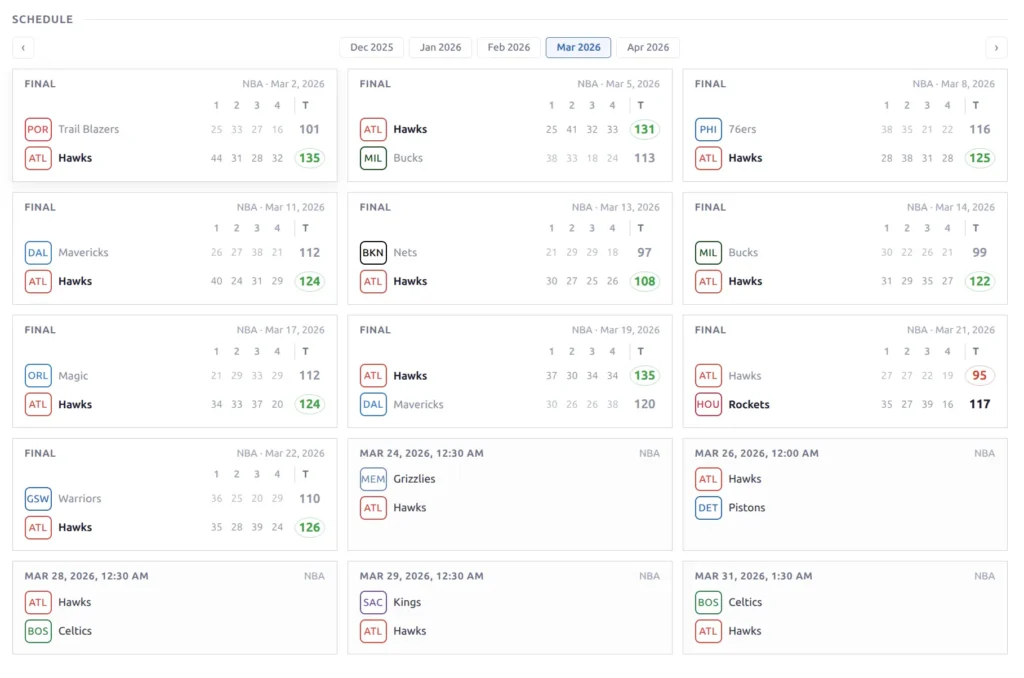Click MAR 29, 2026, 12:30 AM game time
The width and height of the screenshot is (1024, 678).
click(x=421, y=576)
